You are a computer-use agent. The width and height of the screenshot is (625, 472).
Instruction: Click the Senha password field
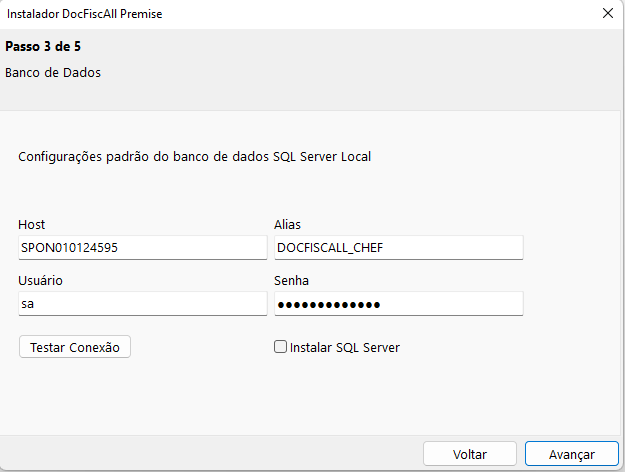(399, 304)
